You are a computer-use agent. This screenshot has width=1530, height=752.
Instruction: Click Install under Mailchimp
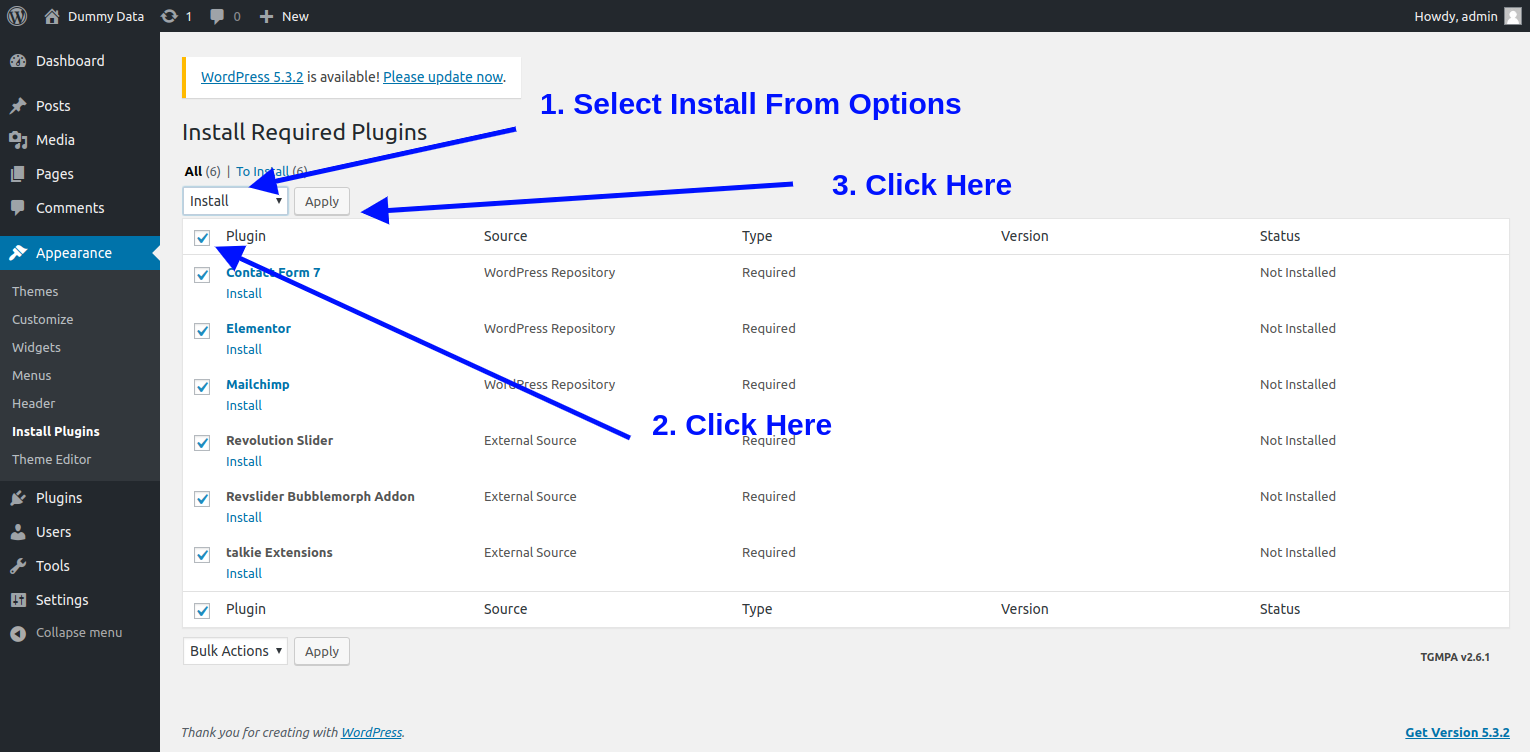244,406
